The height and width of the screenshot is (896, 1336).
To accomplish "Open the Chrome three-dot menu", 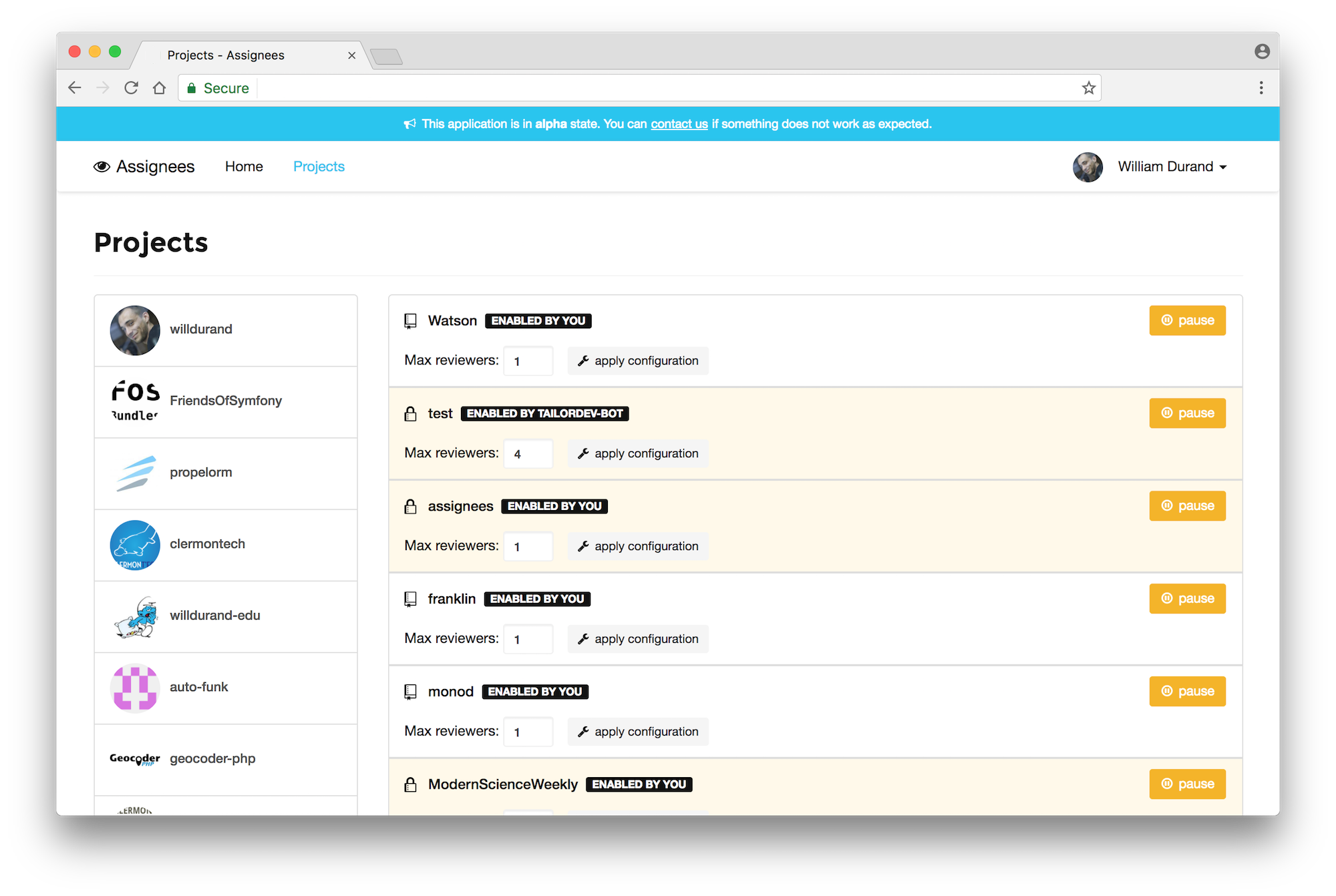I will [x=1261, y=88].
